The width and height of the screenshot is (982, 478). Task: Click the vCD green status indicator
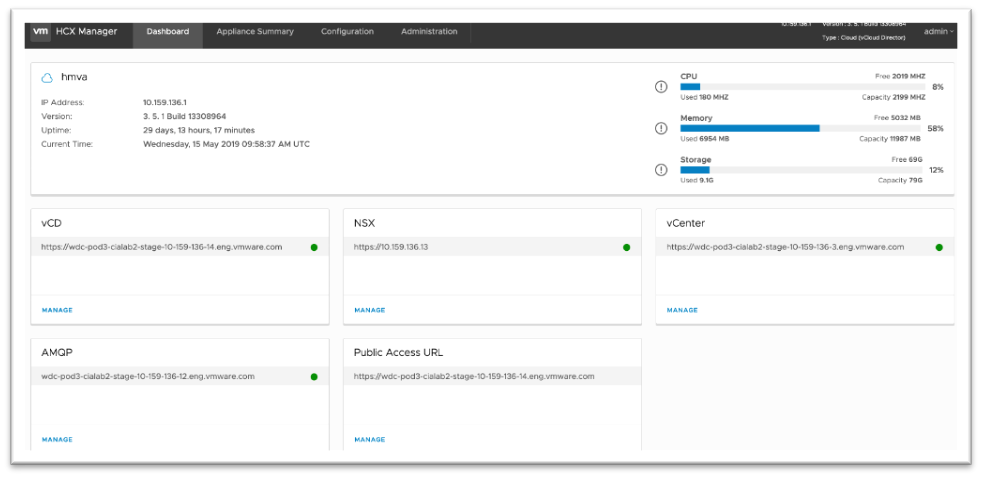click(314, 247)
